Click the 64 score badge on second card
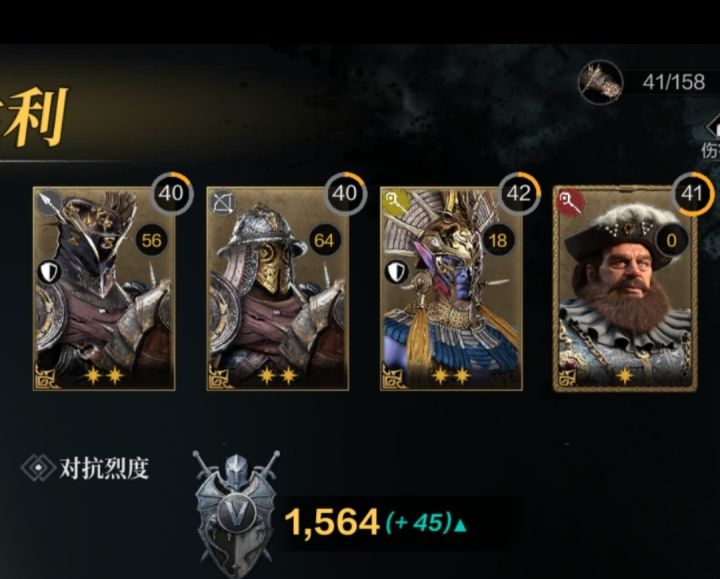This screenshot has width=720, height=579. (324, 240)
